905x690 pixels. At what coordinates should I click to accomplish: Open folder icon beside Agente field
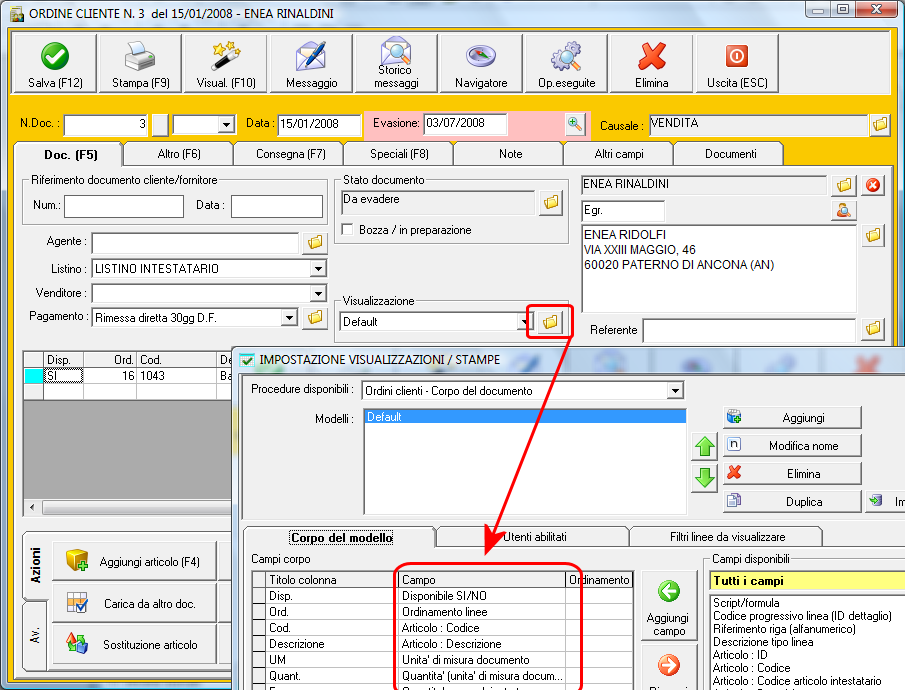coord(315,243)
